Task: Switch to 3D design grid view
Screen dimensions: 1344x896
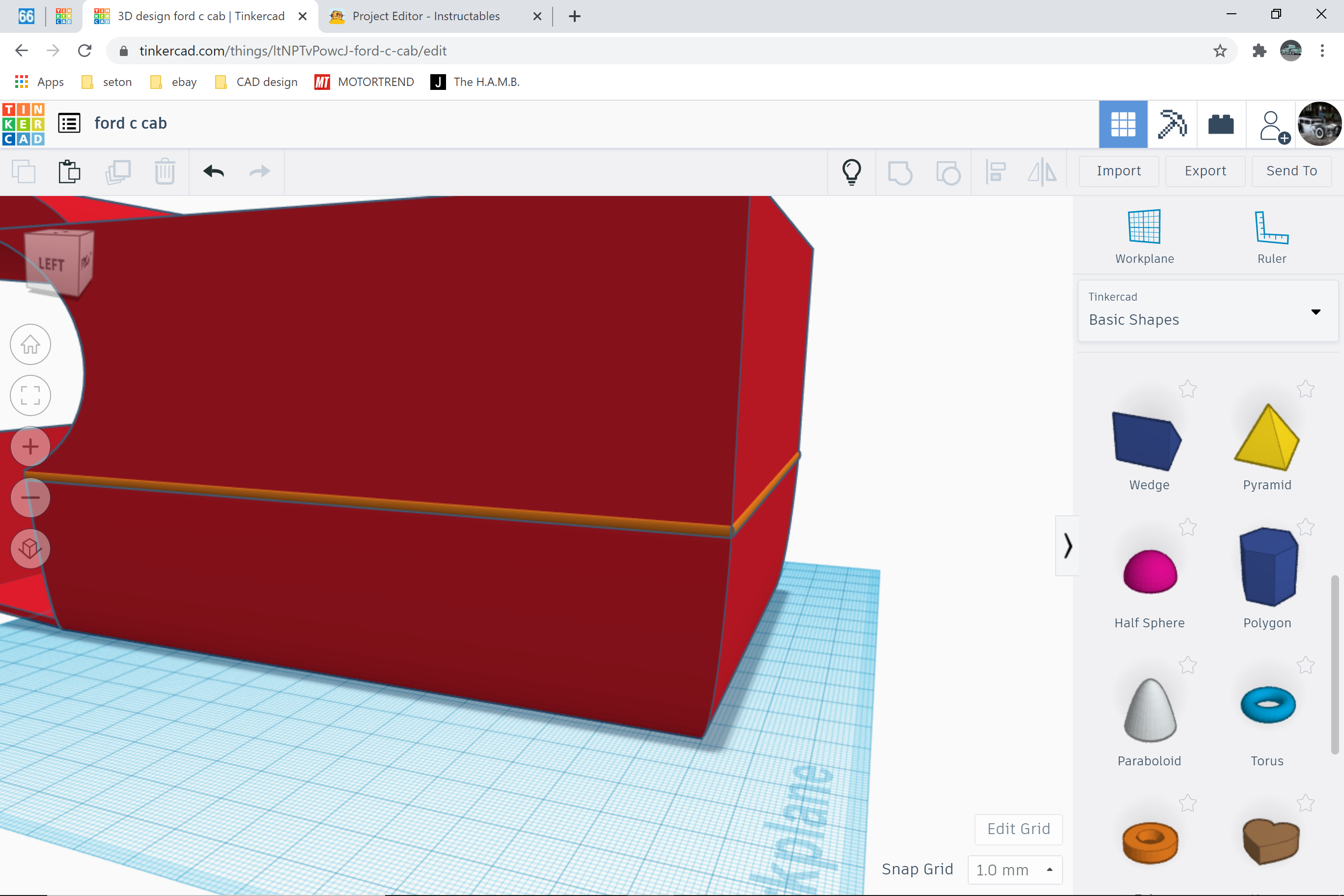Action: point(1123,124)
